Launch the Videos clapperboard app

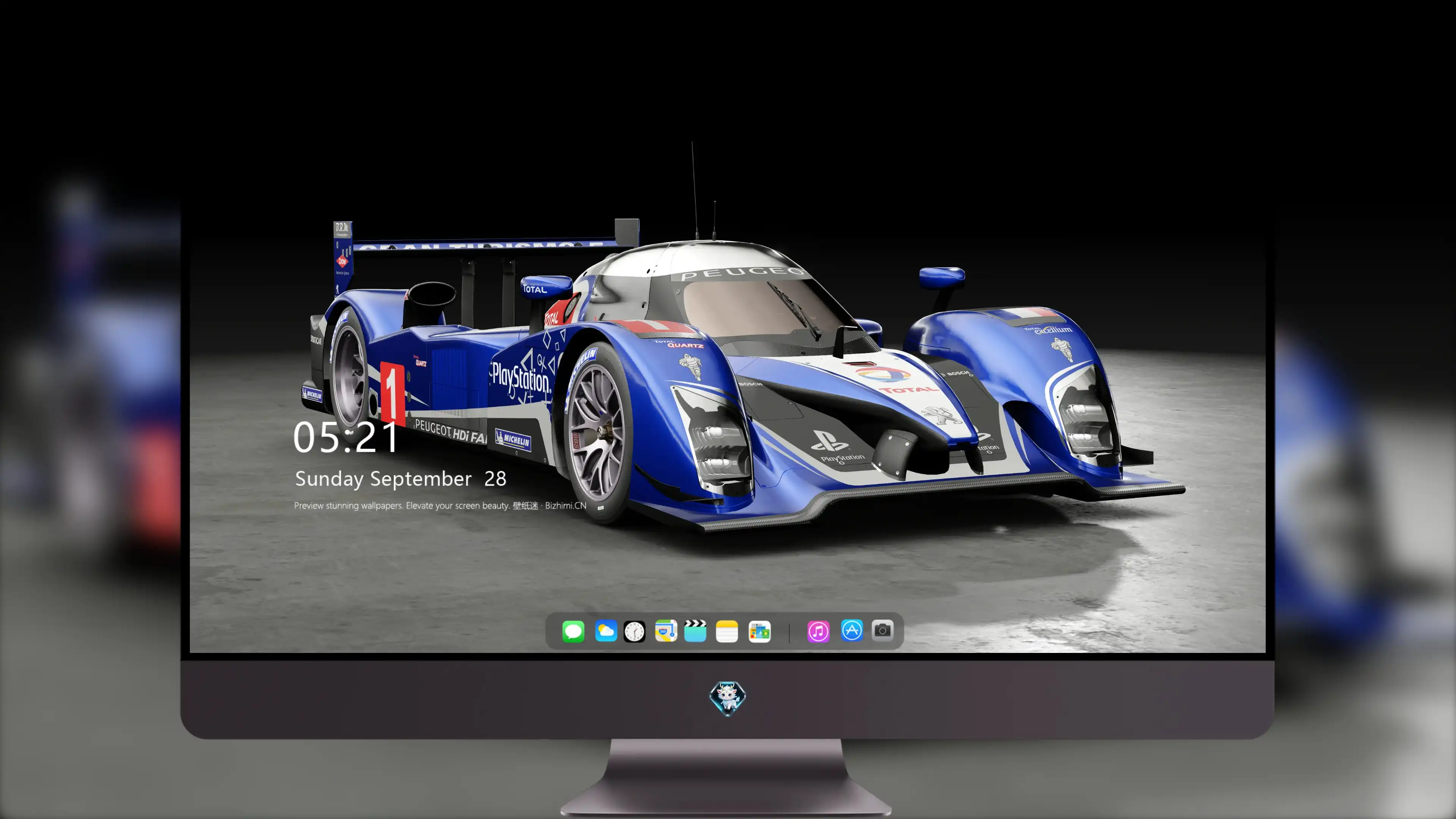pos(695,631)
